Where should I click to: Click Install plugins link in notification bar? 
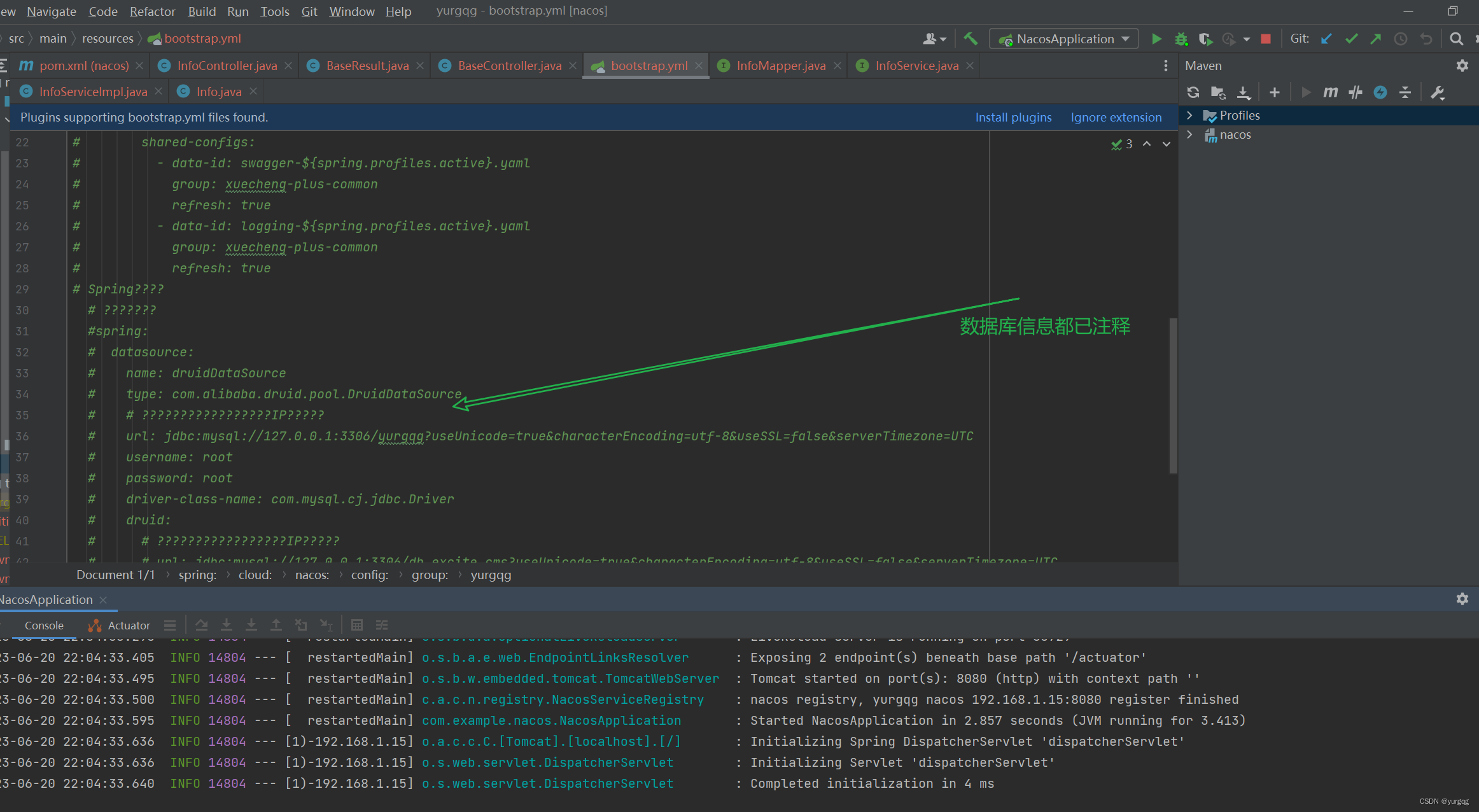click(x=1014, y=117)
